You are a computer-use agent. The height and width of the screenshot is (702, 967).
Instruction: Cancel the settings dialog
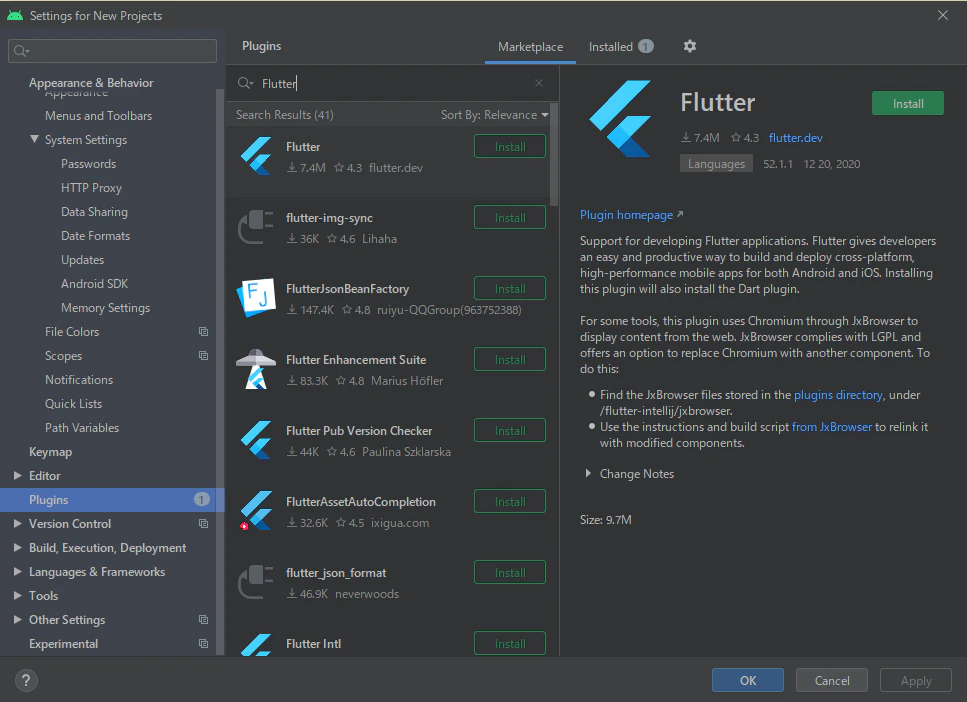pyautogui.click(x=832, y=680)
